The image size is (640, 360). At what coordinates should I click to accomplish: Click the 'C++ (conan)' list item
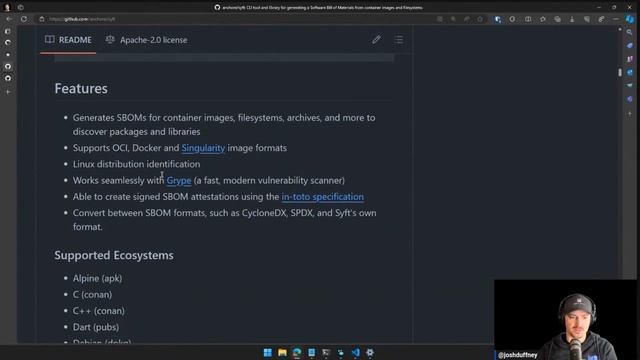[99, 311]
